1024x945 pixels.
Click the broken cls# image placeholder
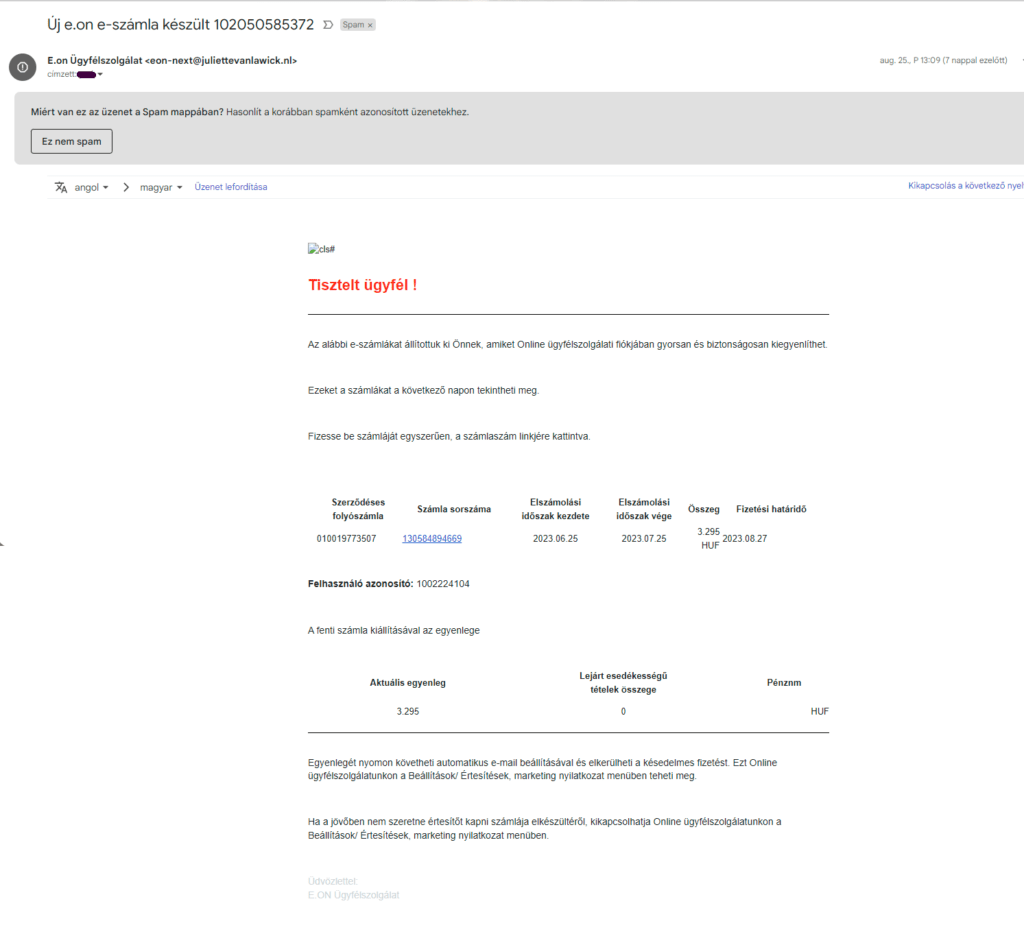321,249
